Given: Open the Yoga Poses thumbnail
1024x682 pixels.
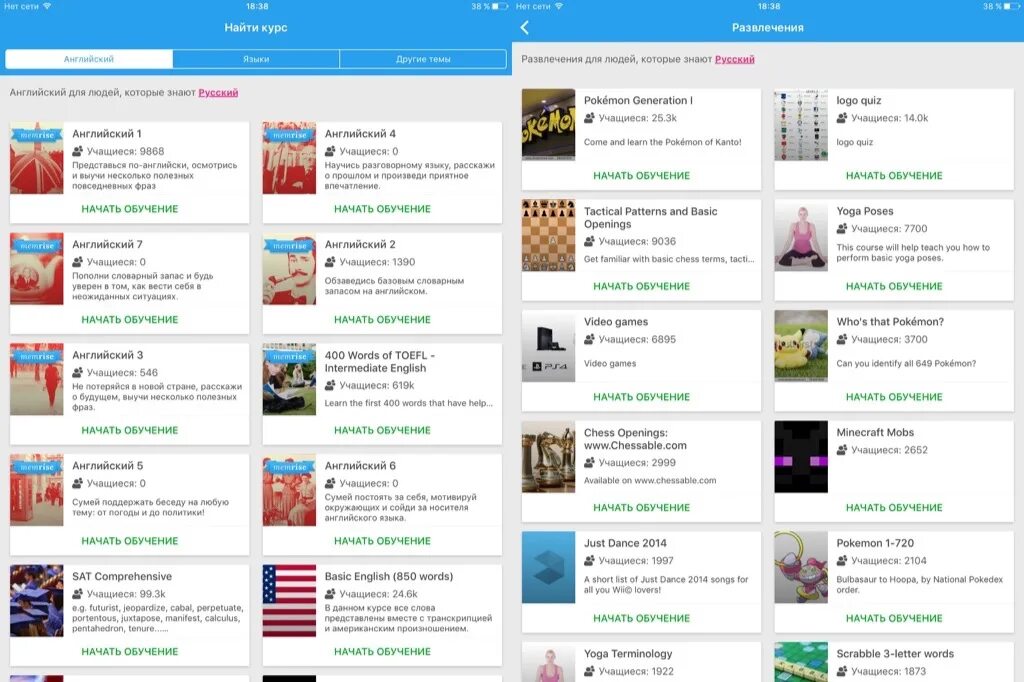Looking at the screenshot, I should (x=801, y=235).
